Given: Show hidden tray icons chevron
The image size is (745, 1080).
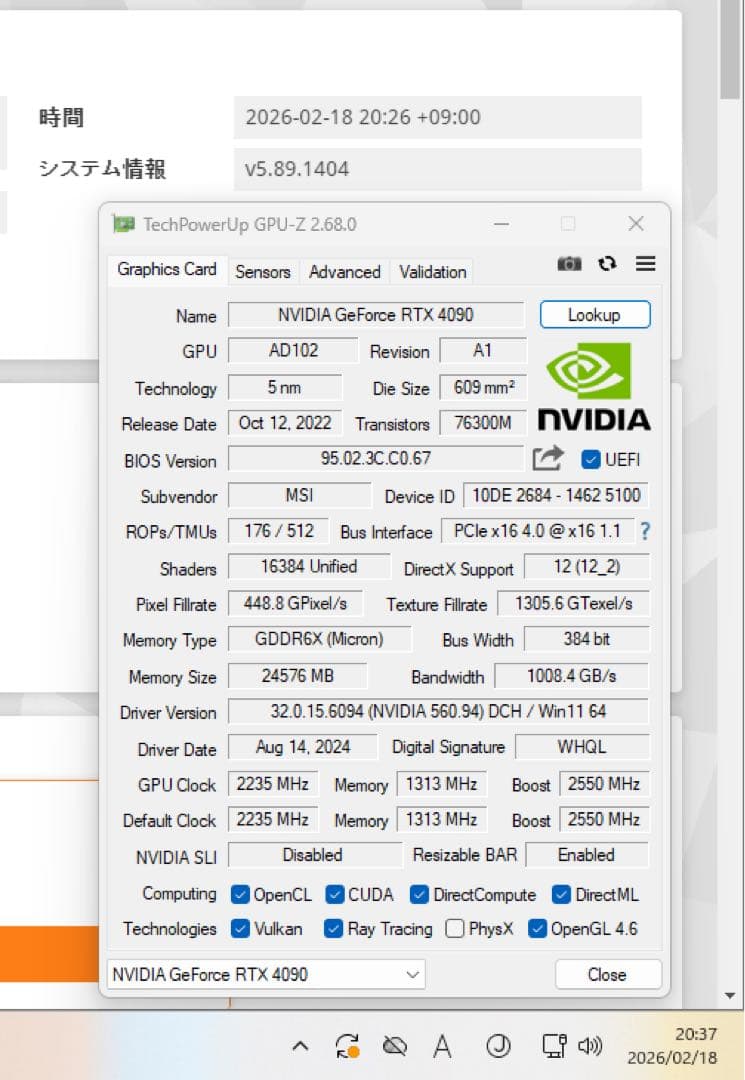Looking at the screenshot, I should pos(300,1047).
